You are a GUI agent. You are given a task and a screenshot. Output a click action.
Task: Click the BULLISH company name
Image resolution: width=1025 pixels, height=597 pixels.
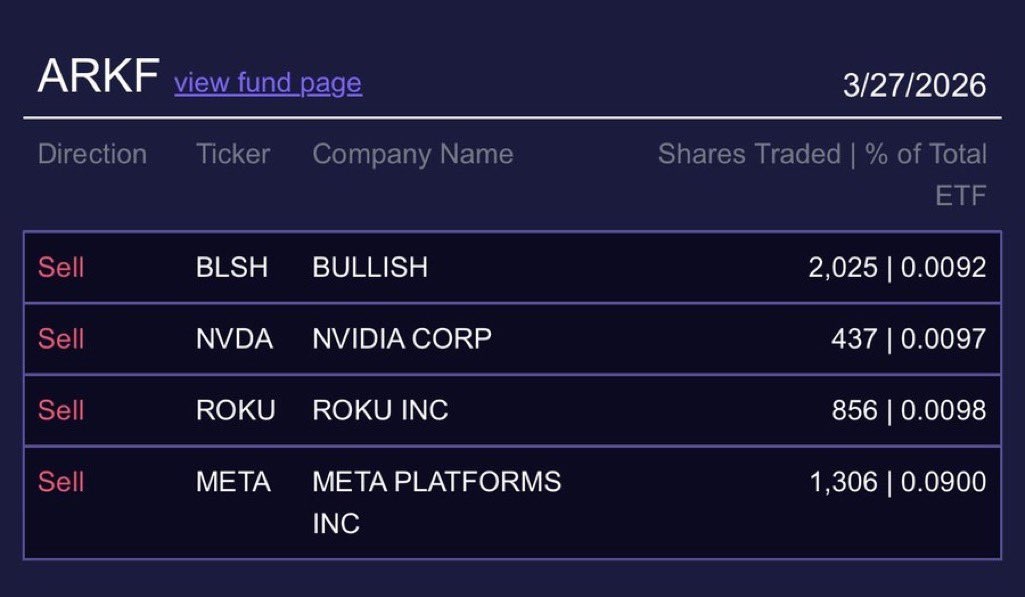click(x=370, y=267)
